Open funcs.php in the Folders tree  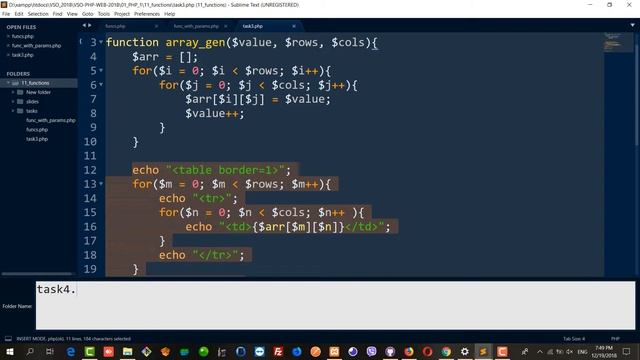(37, 130)
